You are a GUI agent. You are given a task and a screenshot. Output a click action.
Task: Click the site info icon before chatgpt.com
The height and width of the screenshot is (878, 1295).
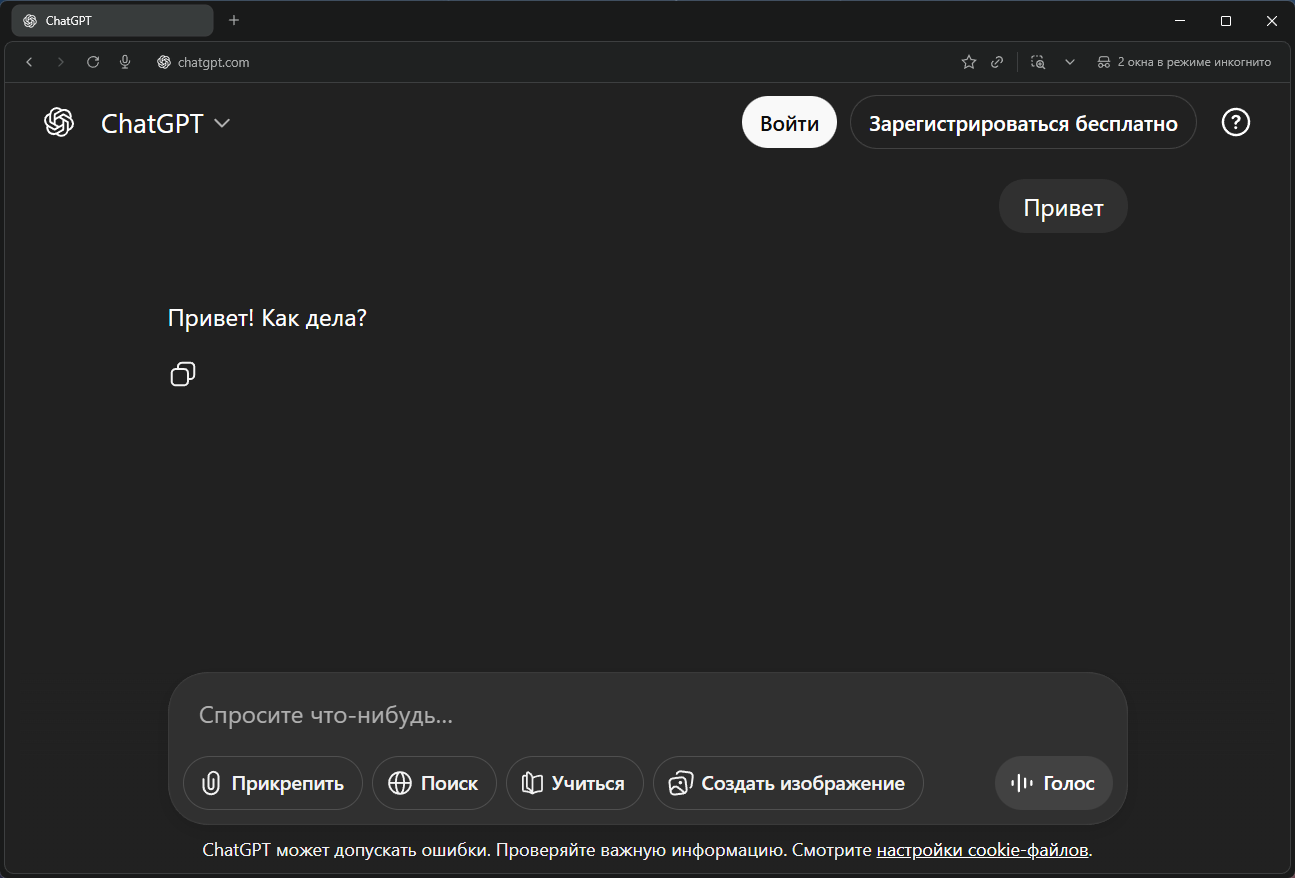[x=163, y=62]
